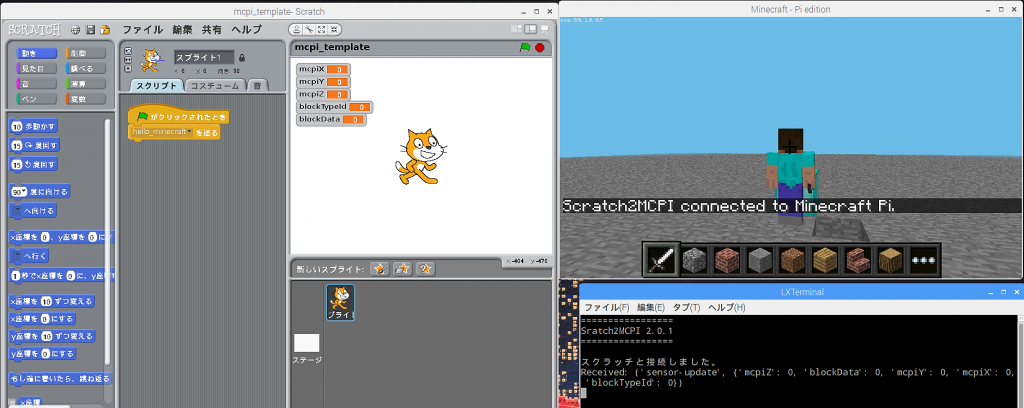Toggle the sprite drag lock icon
The image size is (1024, 408).
242,57
